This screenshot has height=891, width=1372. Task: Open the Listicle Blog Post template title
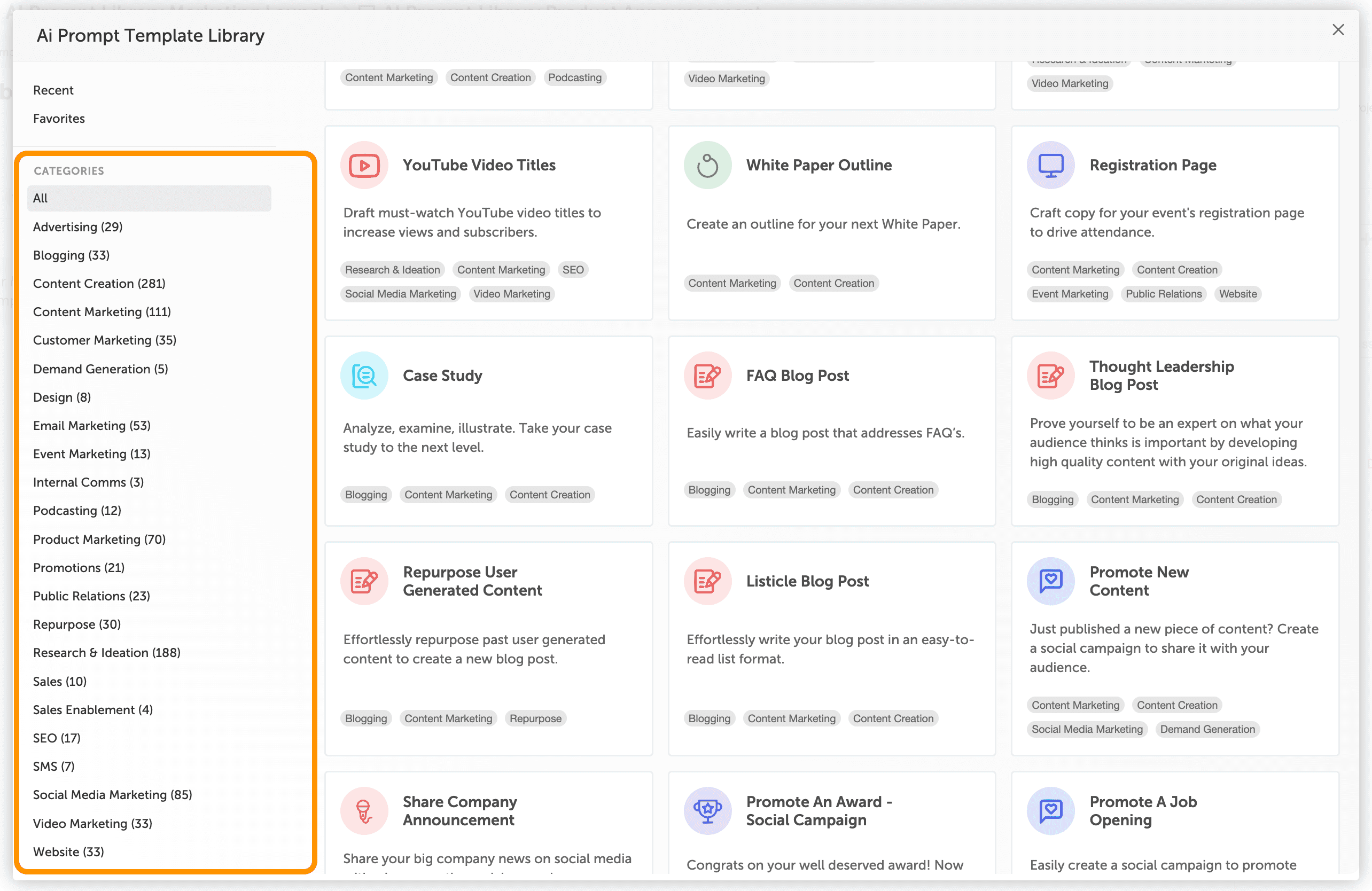807,581
